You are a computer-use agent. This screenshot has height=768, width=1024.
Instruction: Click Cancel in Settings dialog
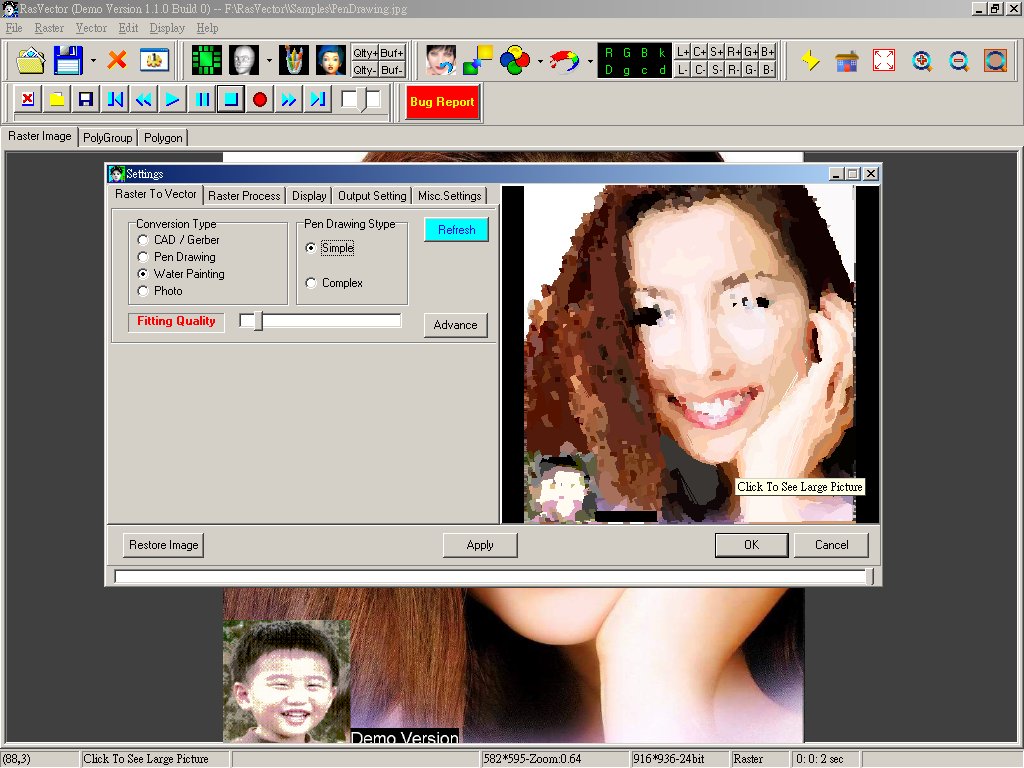(x=831, y=545)
